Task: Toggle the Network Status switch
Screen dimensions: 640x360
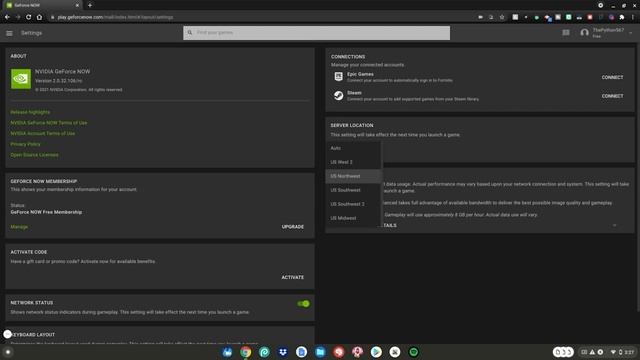Action: pyautogui.click(x=303, y=304)
